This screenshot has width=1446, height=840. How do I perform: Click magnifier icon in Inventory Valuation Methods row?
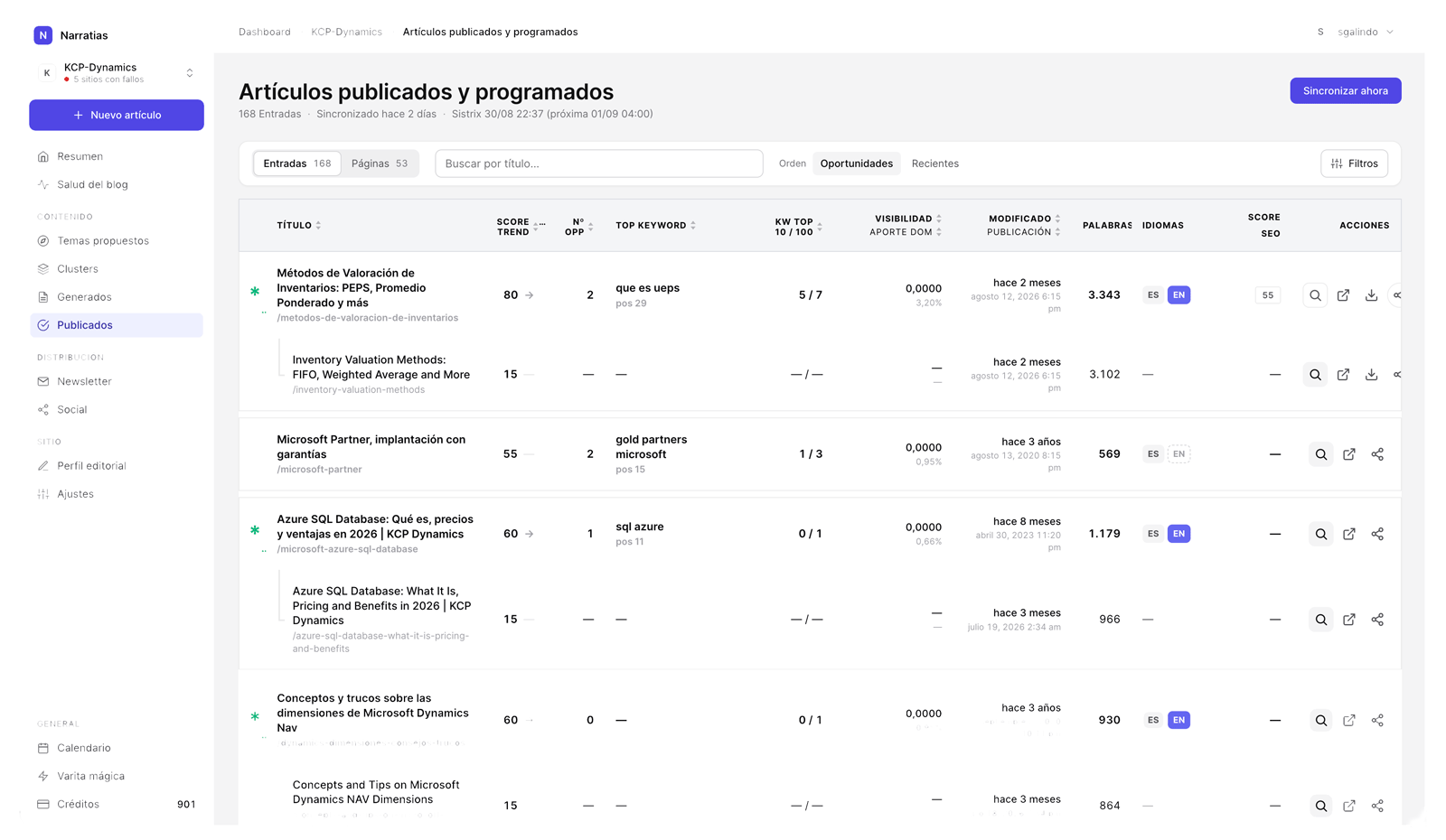pos(1315,375)
